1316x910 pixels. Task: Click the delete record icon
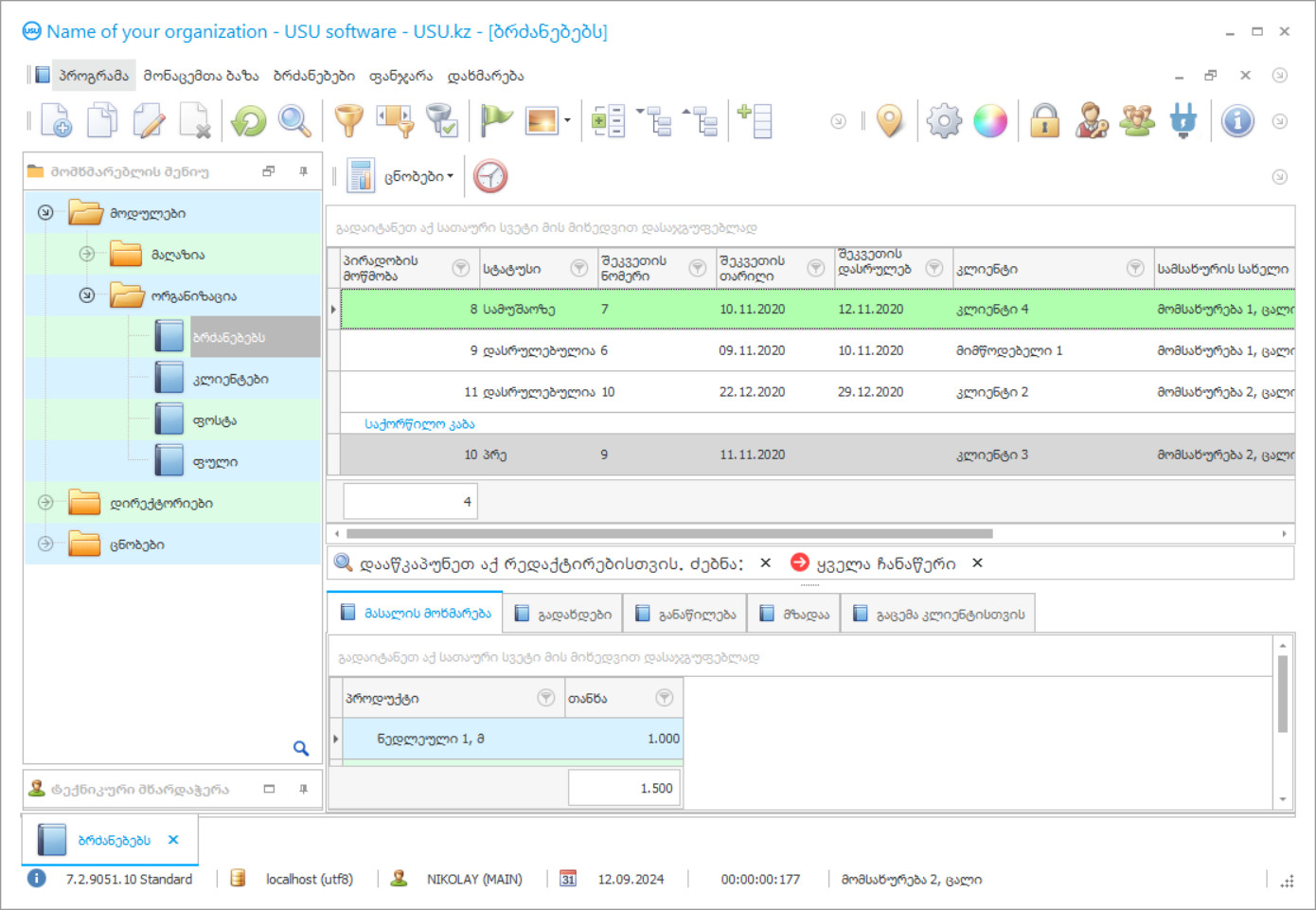click(194, 121)
